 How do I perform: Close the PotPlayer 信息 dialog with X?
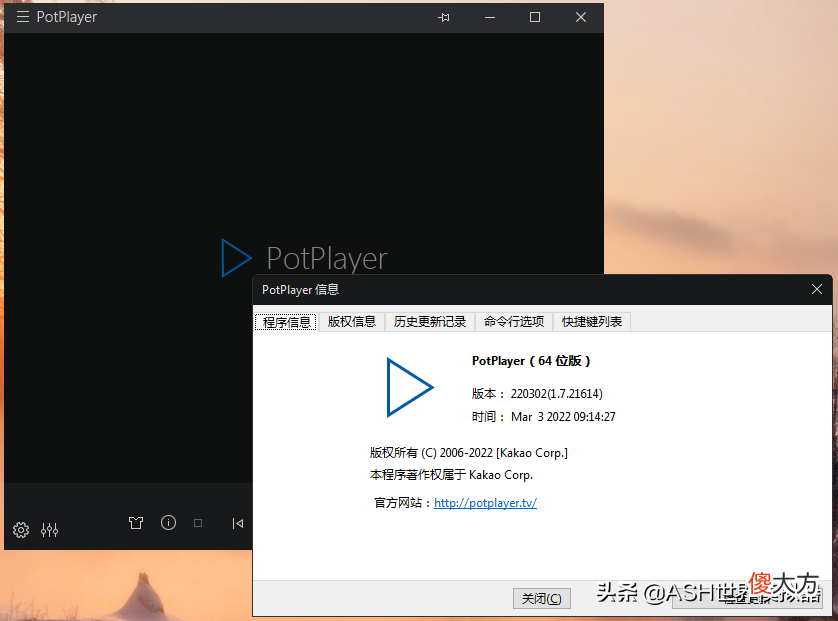coord(817,290)
